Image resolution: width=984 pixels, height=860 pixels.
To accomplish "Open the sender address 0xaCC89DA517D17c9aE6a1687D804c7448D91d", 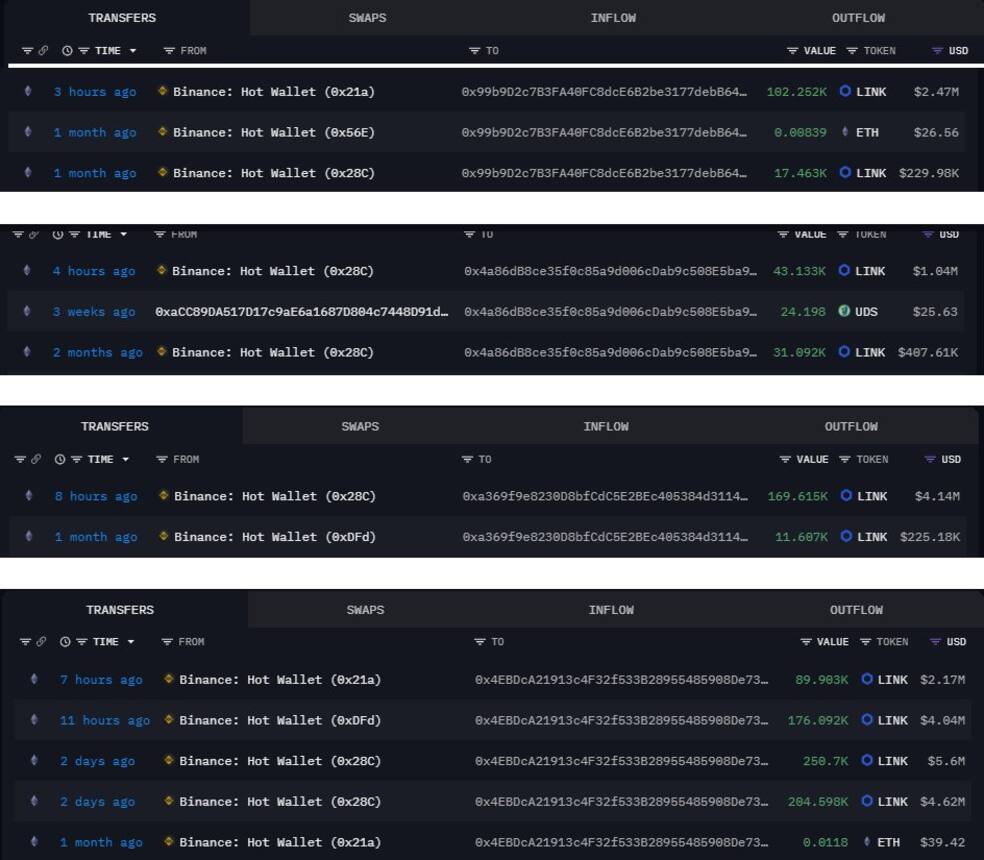I will [x=302, y=311].
